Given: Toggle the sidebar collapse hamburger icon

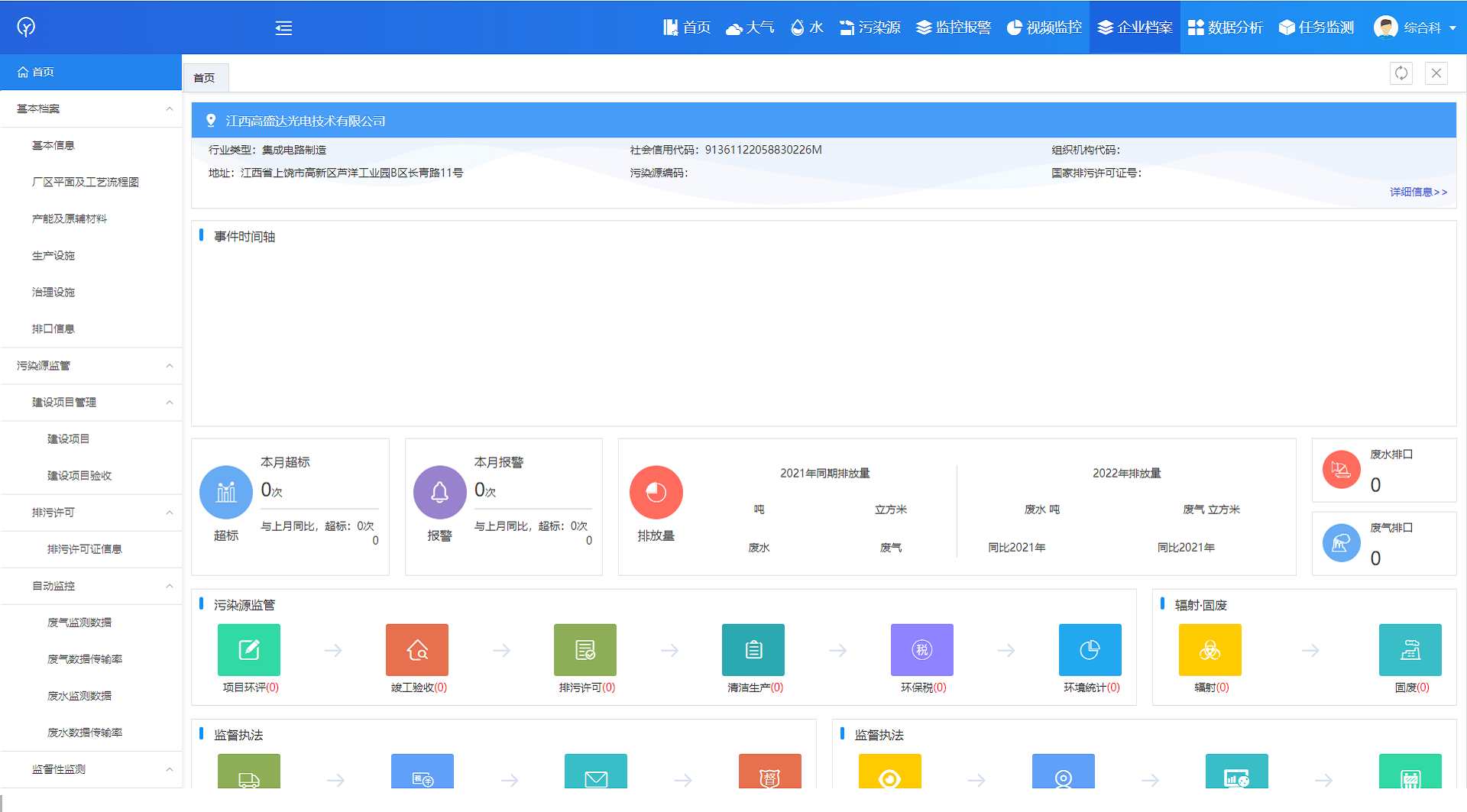Looking at the screenshot, I should click(x=283, y=28).
